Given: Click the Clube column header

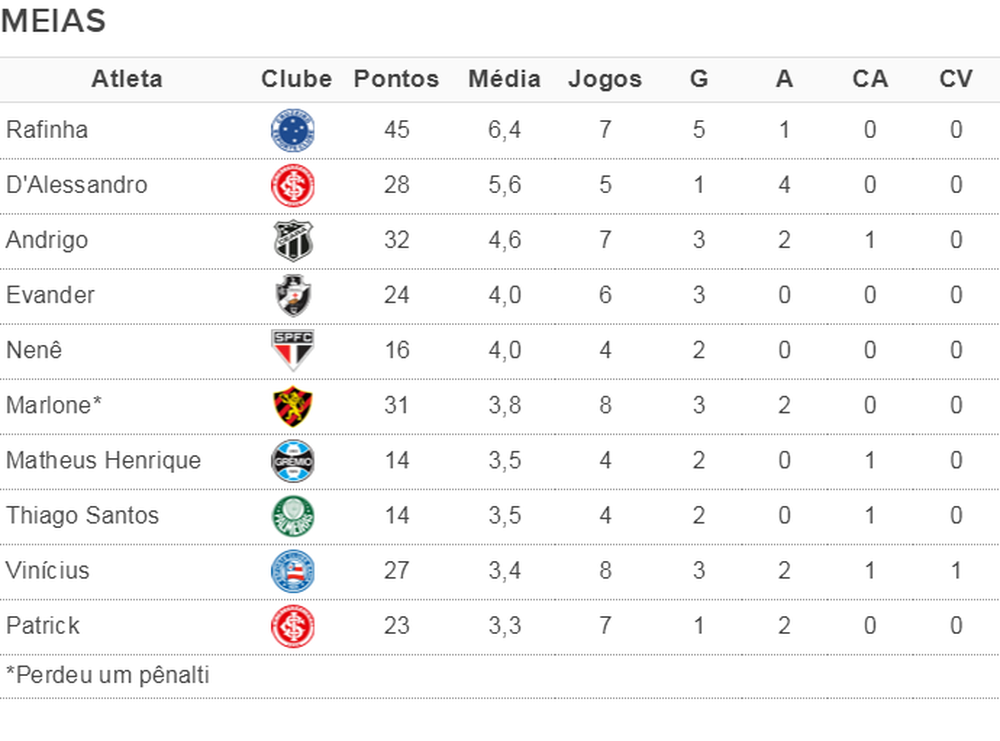Looking at the screenshot, I should 296,79.
